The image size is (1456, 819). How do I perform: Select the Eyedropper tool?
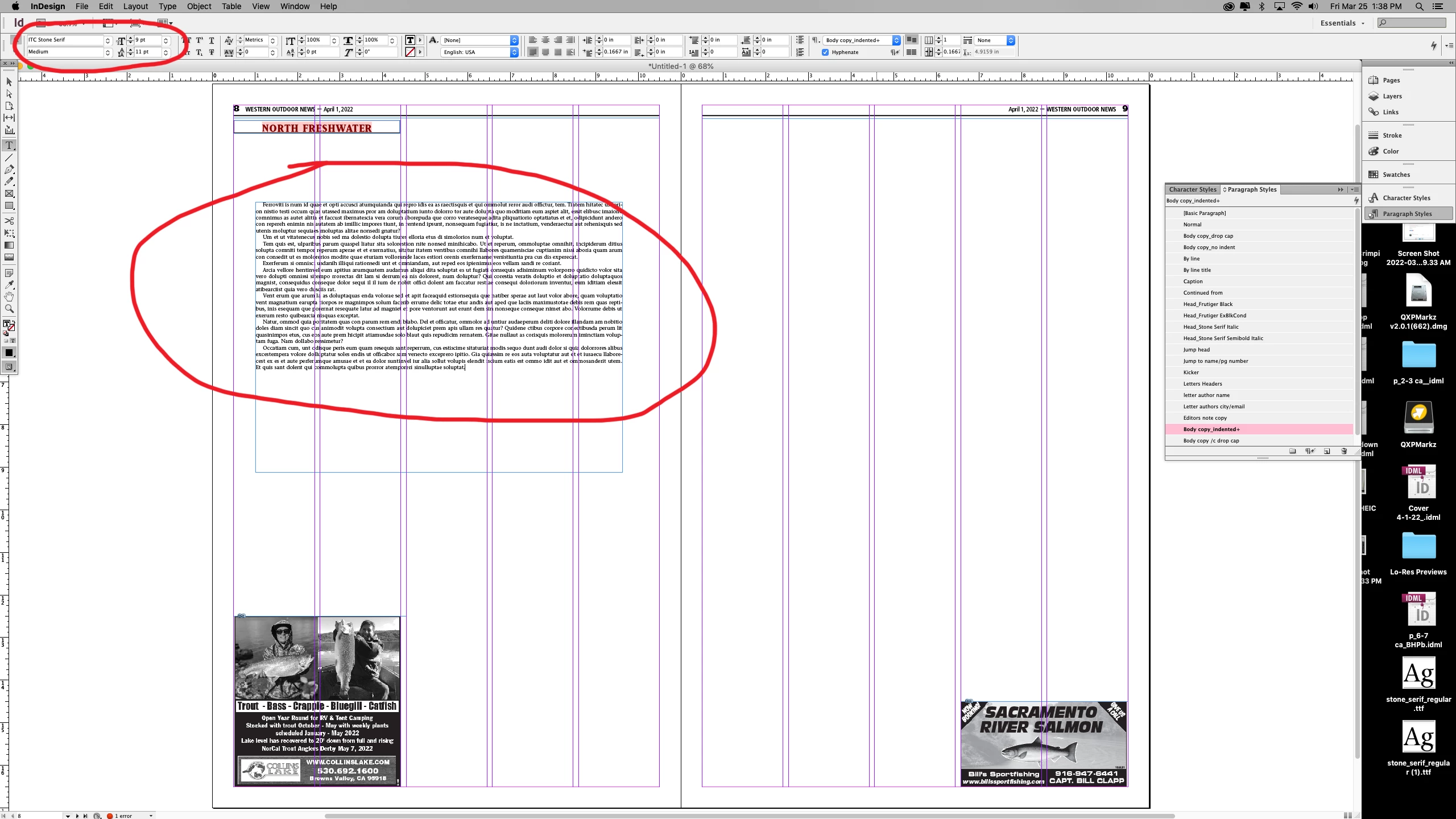coord(9,284)
